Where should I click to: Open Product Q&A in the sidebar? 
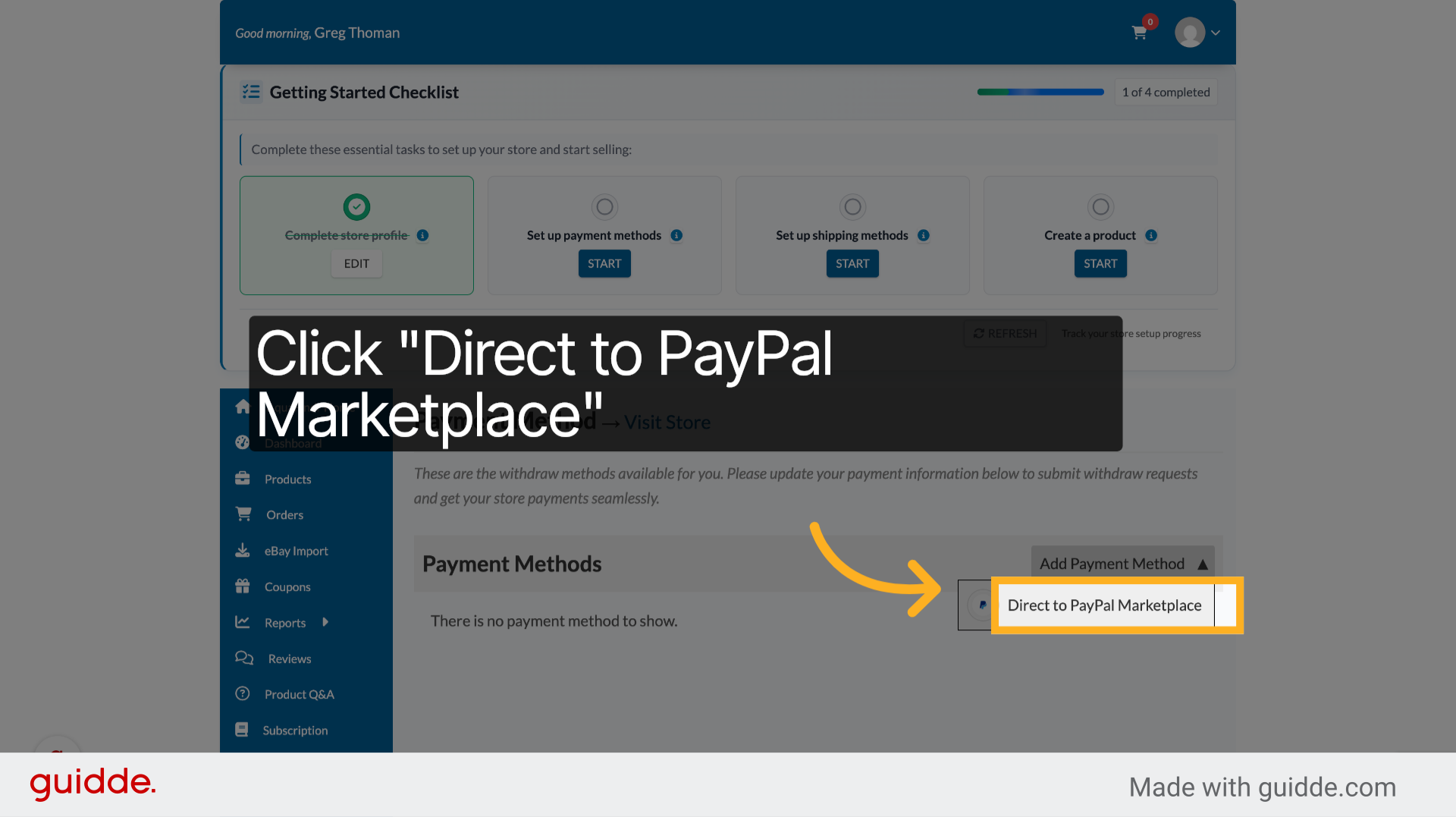(x=300, y=695)
